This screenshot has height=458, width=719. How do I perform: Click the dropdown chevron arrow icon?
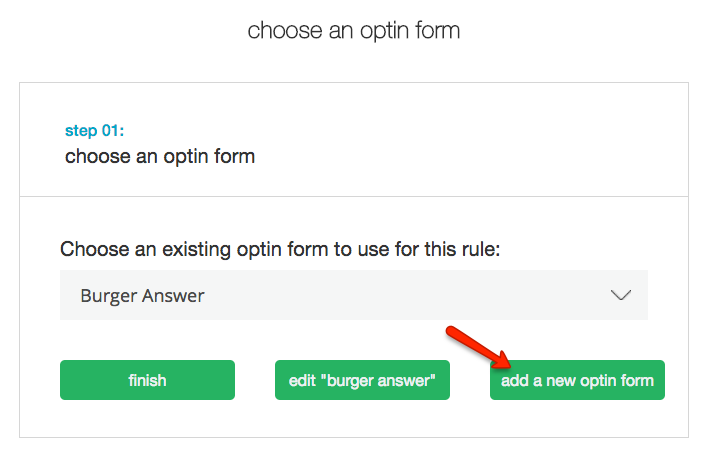click(621, 296)
